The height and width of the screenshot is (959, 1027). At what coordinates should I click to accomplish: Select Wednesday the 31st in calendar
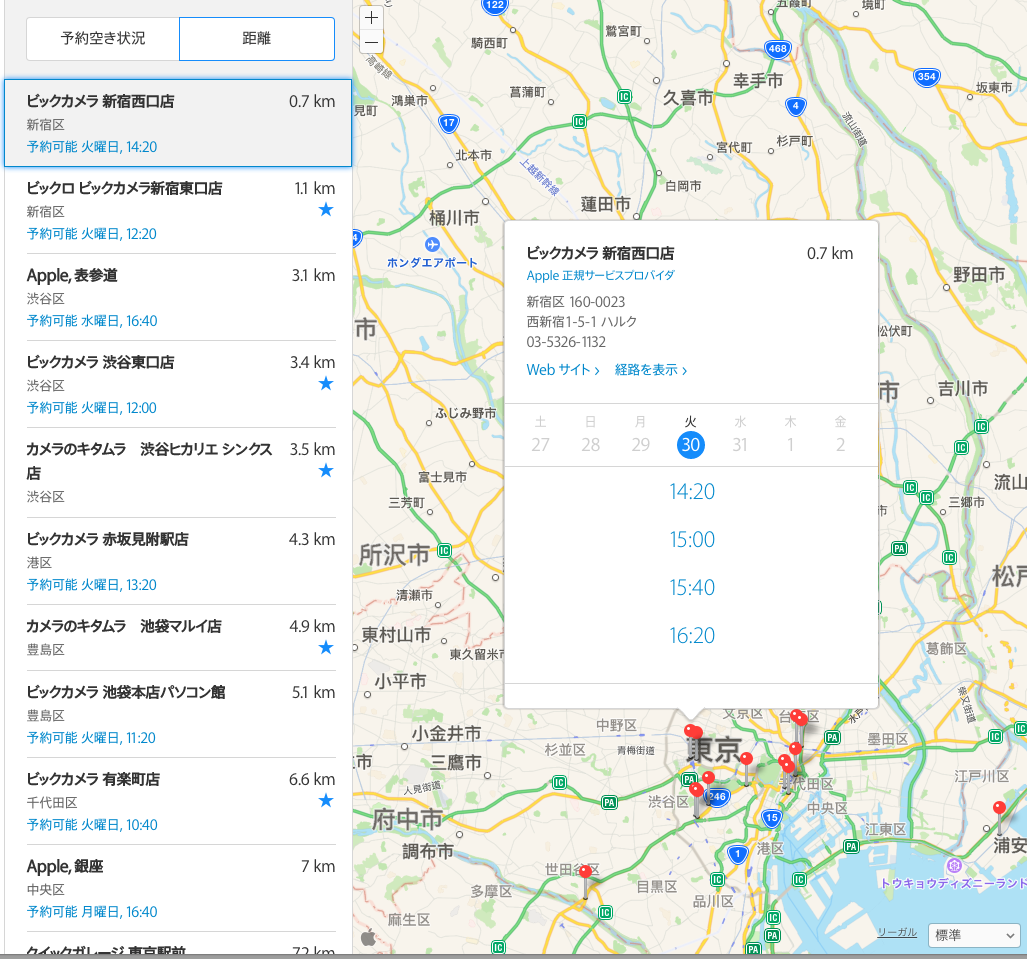click(740, 445)
